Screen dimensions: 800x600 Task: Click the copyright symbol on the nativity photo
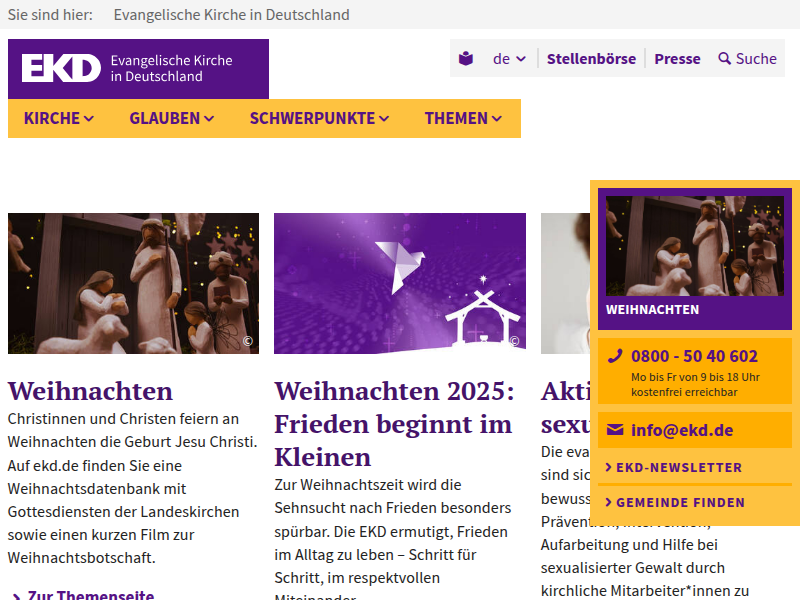[x=249, y=340]
